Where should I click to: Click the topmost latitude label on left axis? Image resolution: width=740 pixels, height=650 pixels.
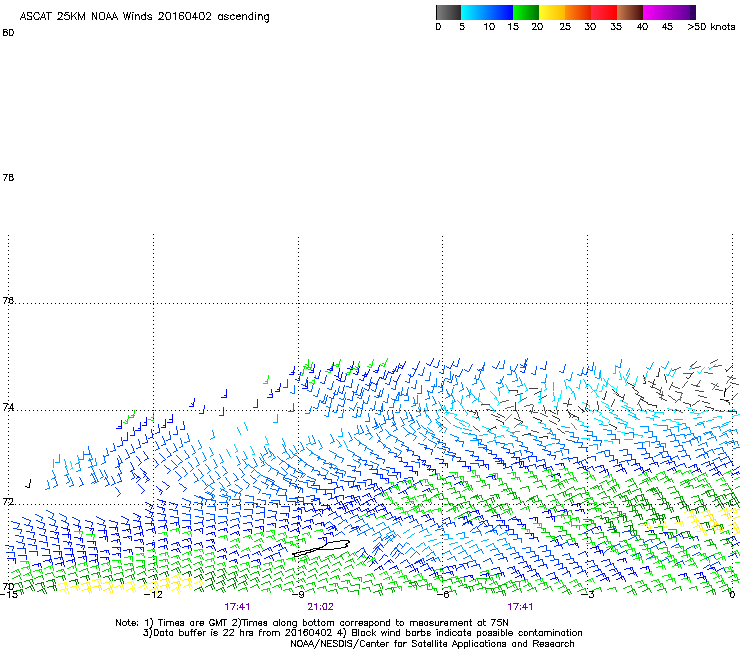pos(8,33)
